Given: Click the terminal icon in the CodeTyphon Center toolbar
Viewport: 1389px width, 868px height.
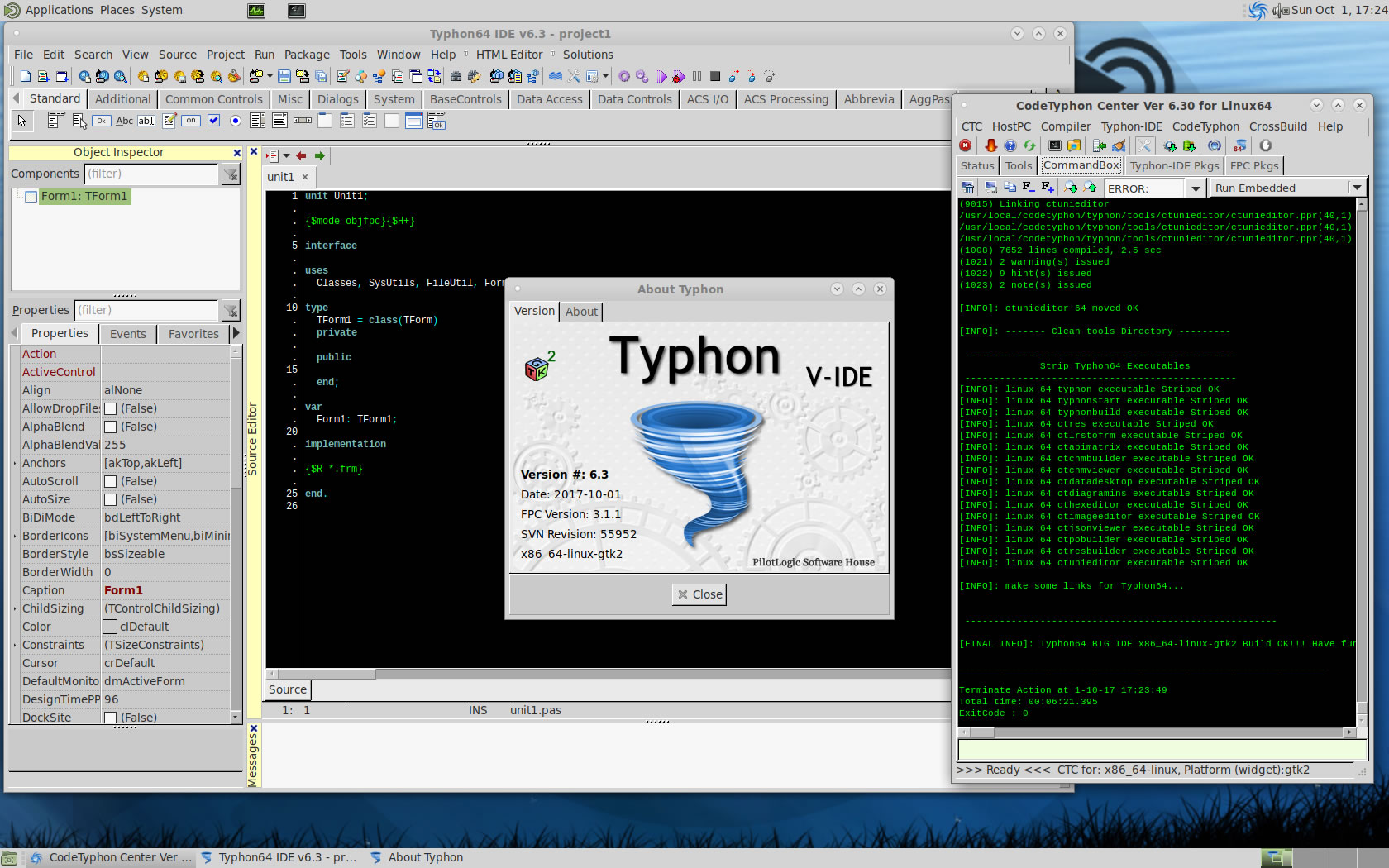Looking at the screenshot, I should click(1055, 145).
